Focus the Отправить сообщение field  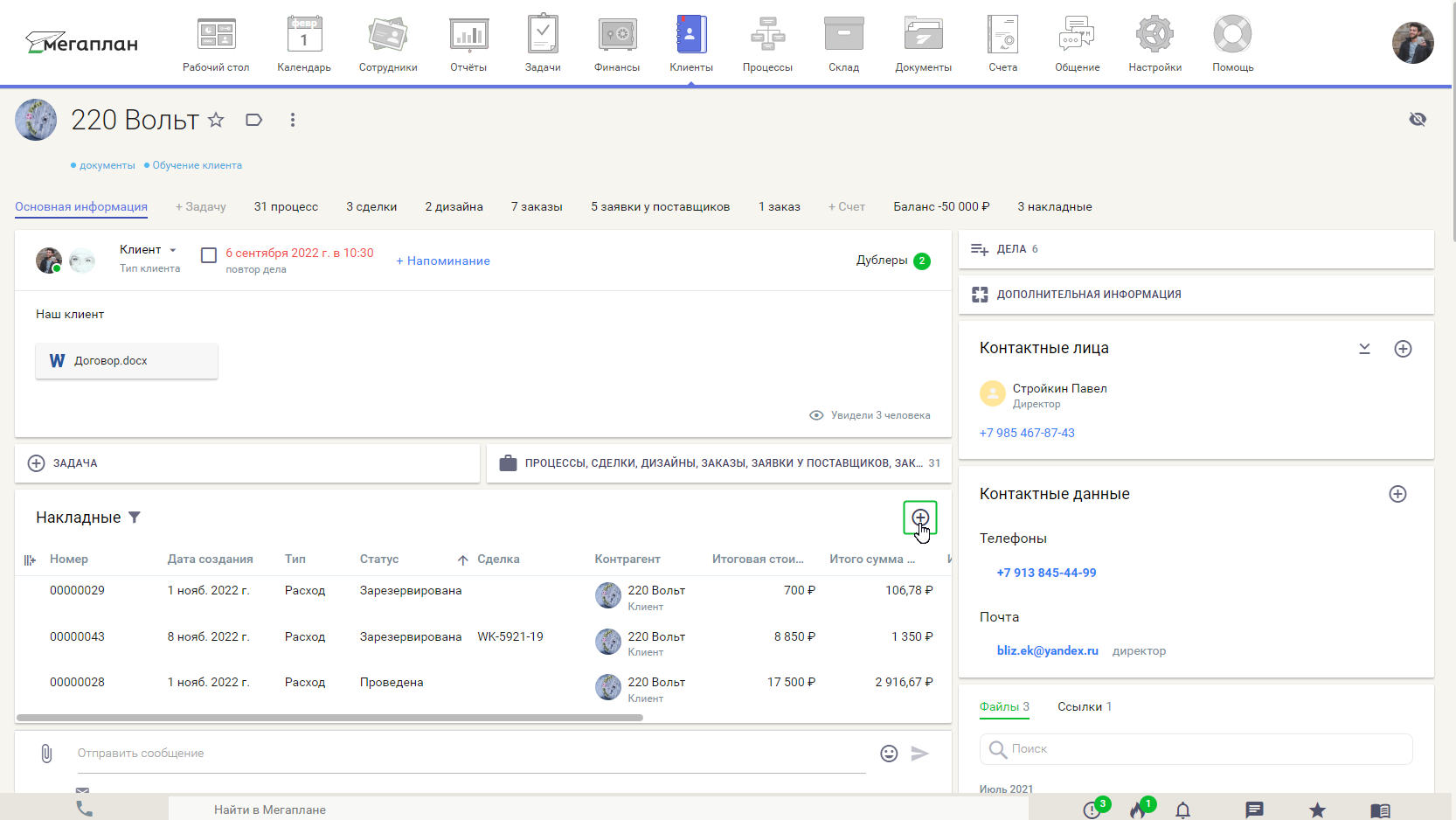point(472,754)
